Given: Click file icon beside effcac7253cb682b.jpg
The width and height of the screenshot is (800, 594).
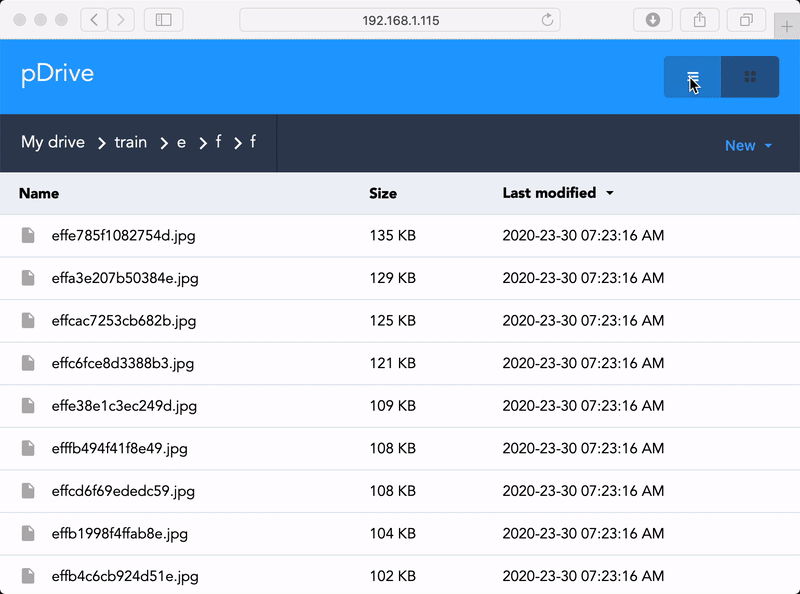Looking at the screenshot, I should tap(29, 321).
